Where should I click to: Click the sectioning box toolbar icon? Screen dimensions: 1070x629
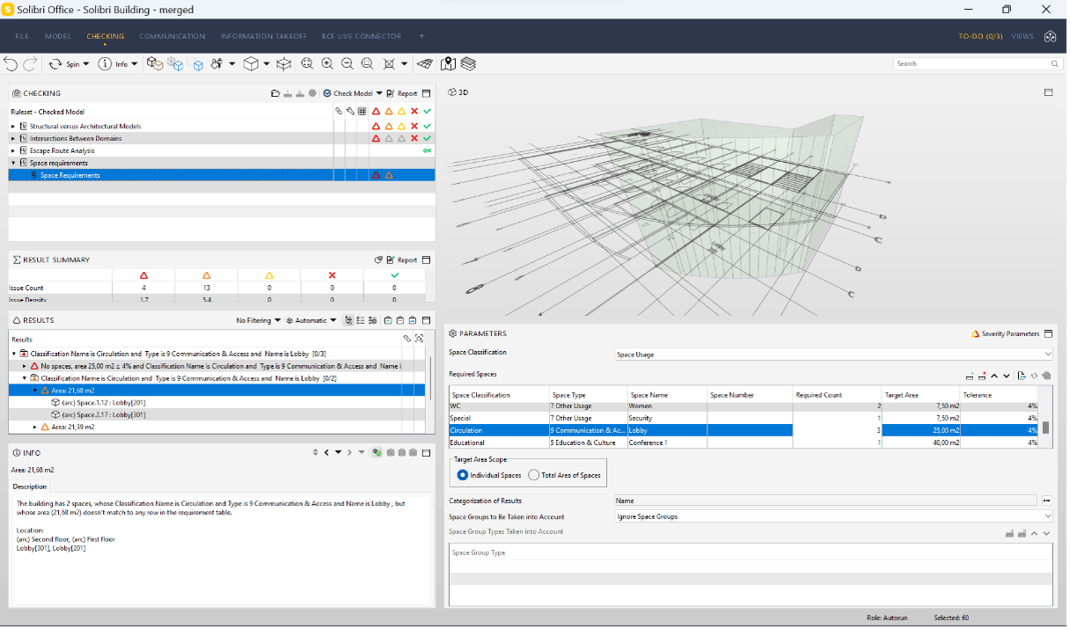click(284, 64)
